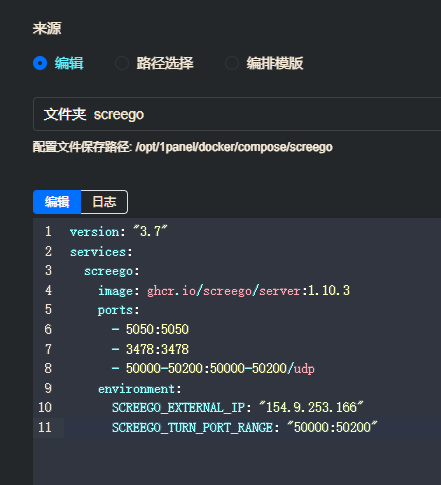Place cursor on services: line

(x=101, y=252)
